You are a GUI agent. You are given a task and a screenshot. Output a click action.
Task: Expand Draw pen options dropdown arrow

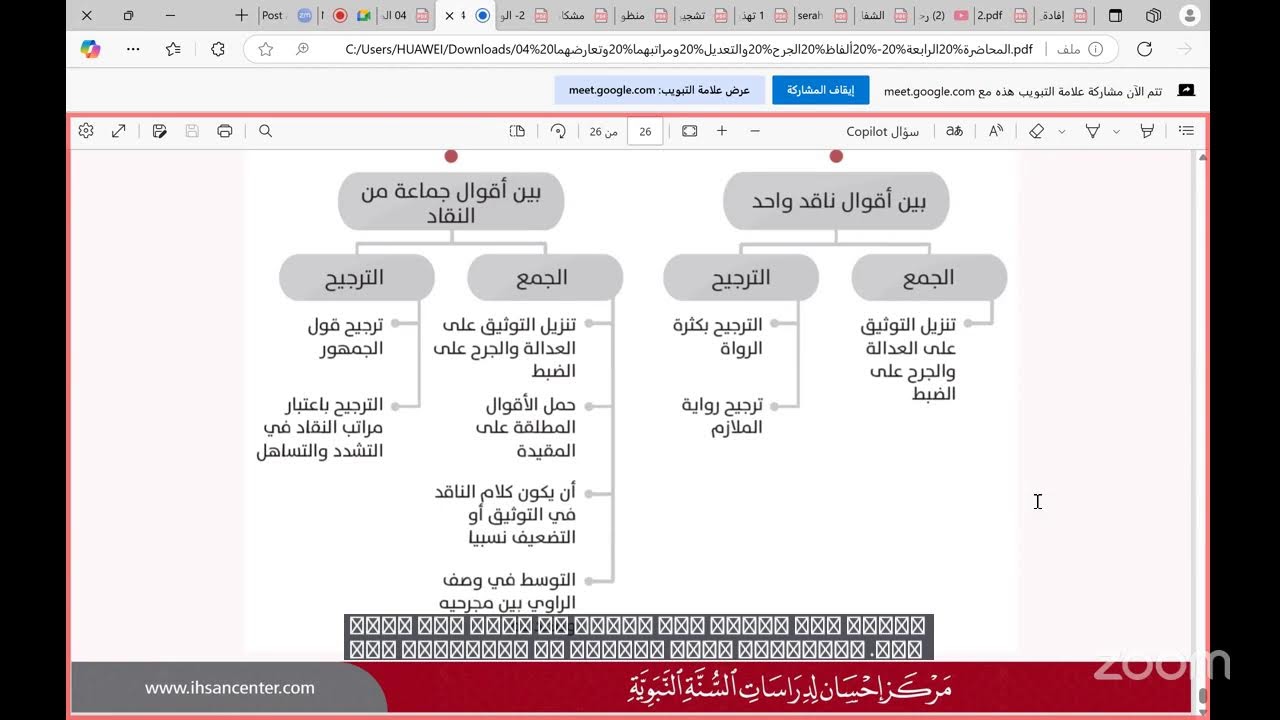[x=1117, y=131]
